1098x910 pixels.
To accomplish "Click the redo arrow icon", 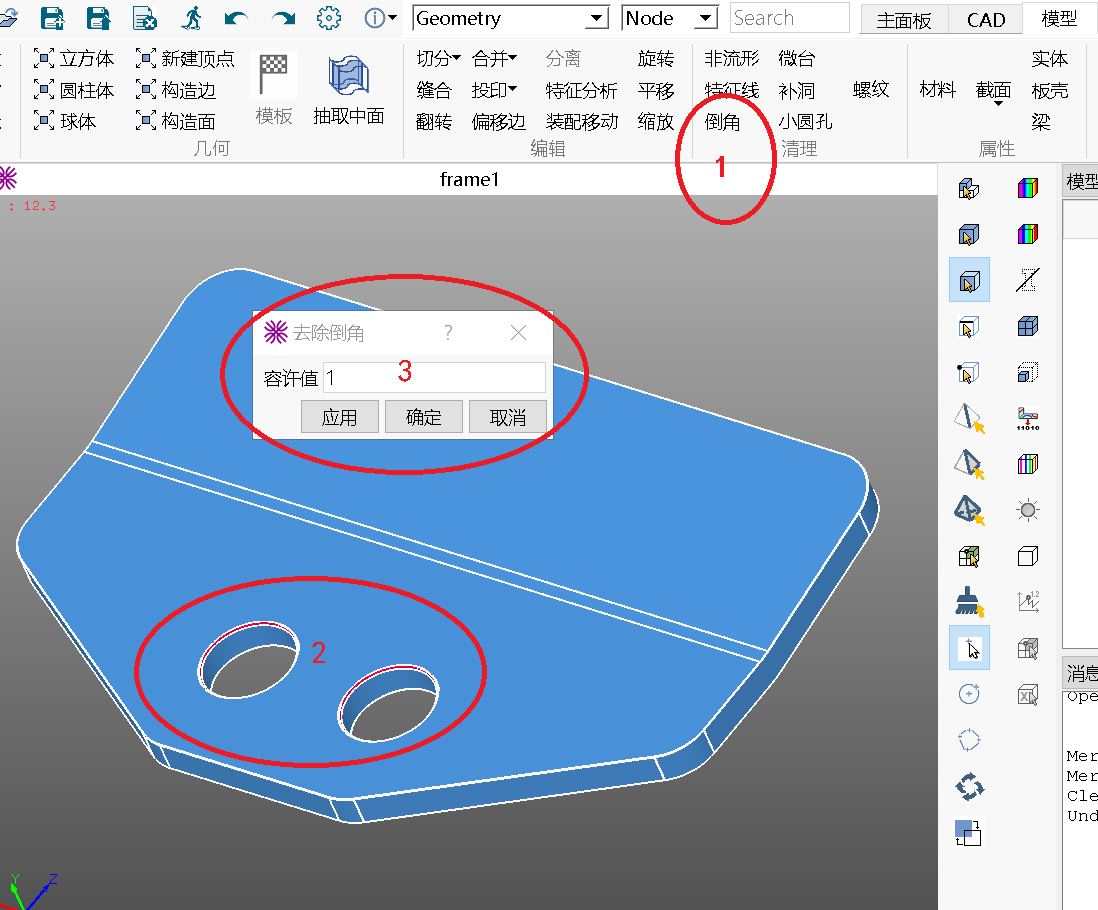I will coord(284,18).
